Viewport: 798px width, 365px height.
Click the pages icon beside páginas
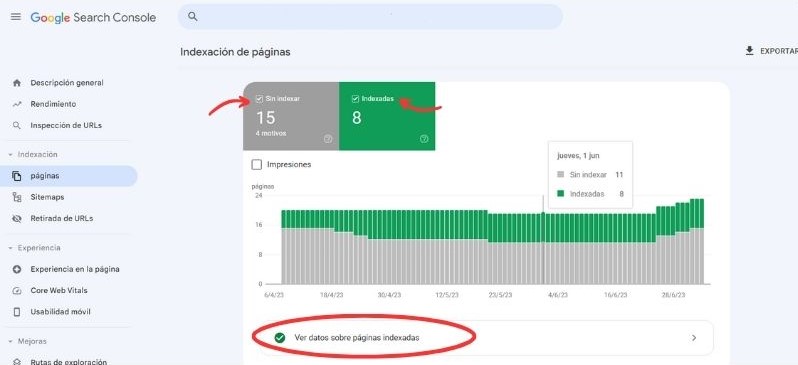pyautogui.click(x=17, y=176)
